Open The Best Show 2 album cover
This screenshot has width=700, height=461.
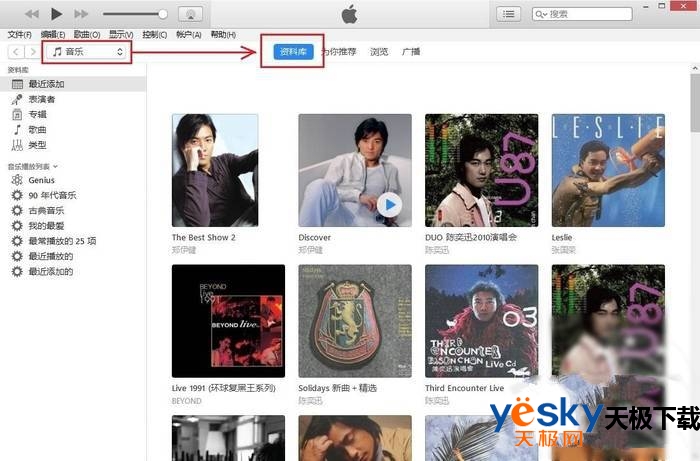tap(215, 170)
